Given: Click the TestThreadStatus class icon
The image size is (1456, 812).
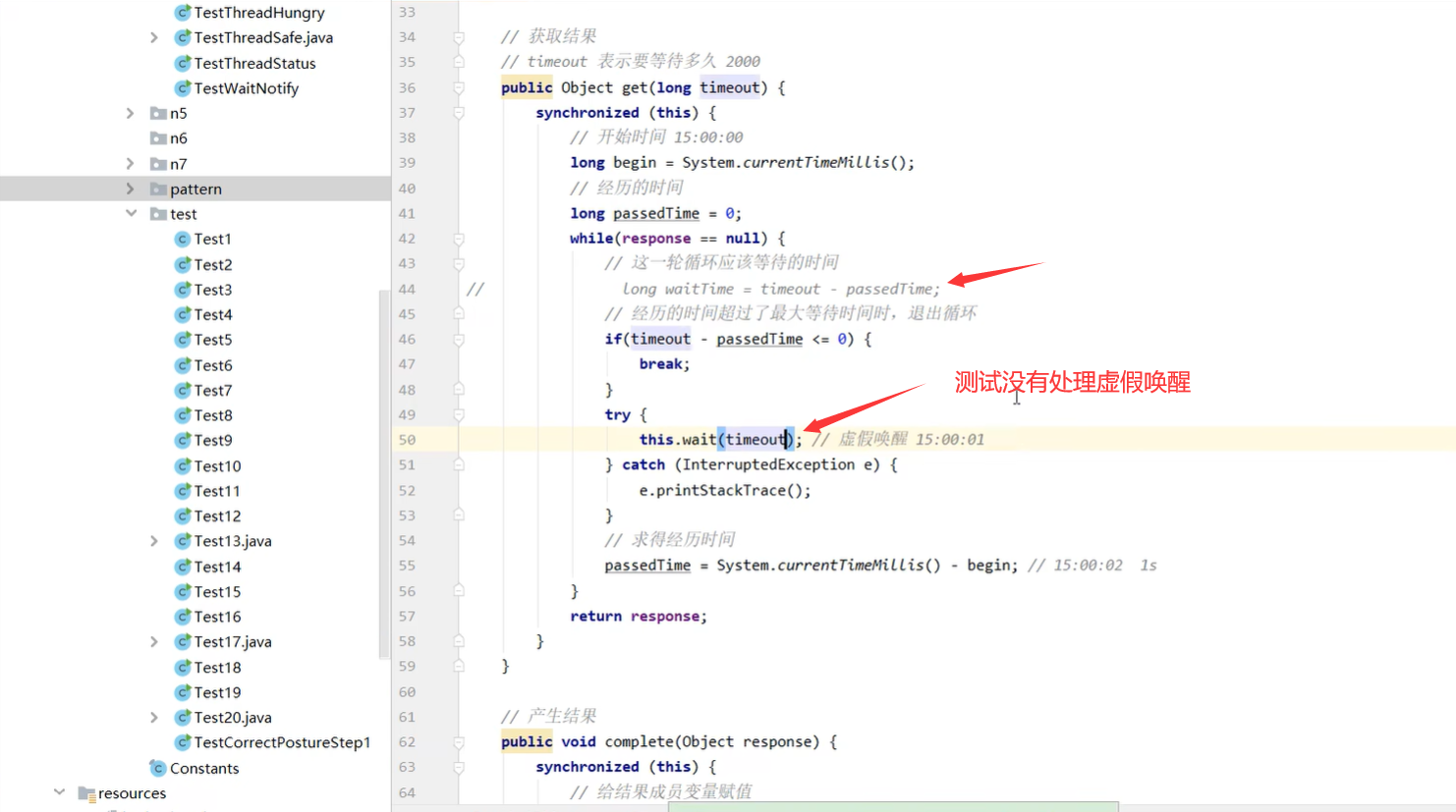Looking at the screenshot, I should point(183,63).
